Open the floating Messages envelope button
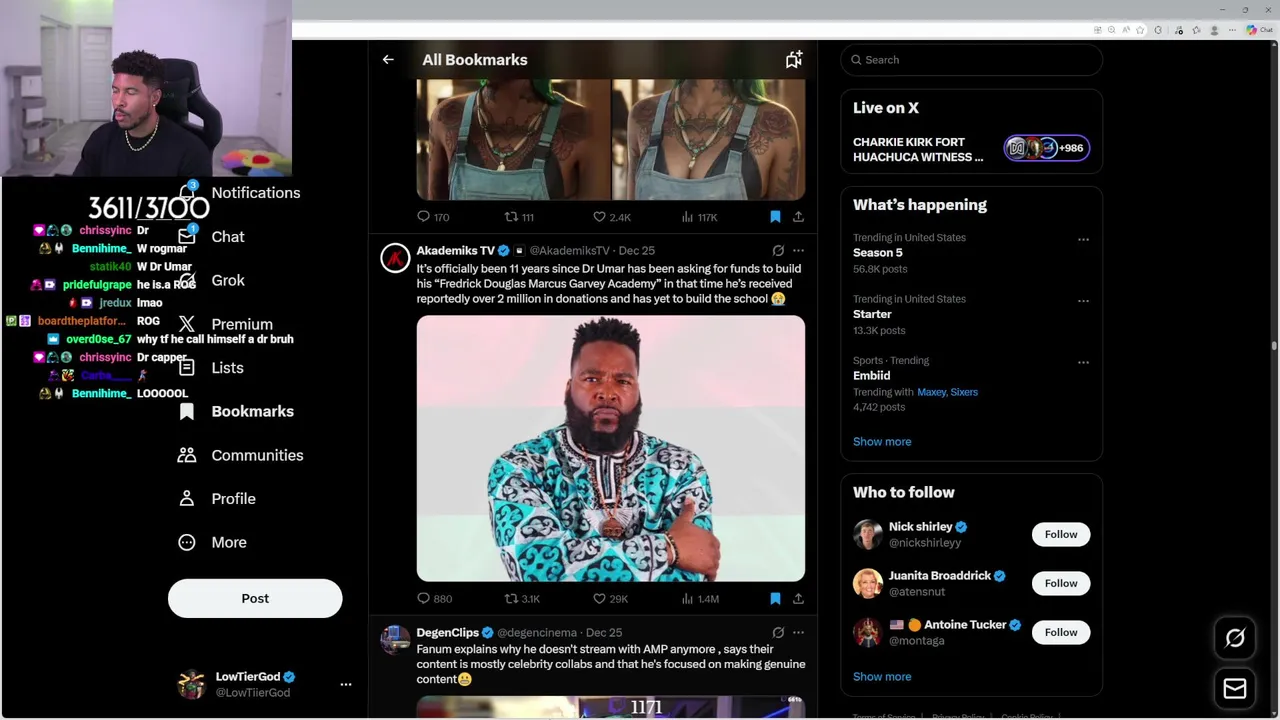The width and height of the screenshot is (1280, 720). pos(1235,689)
